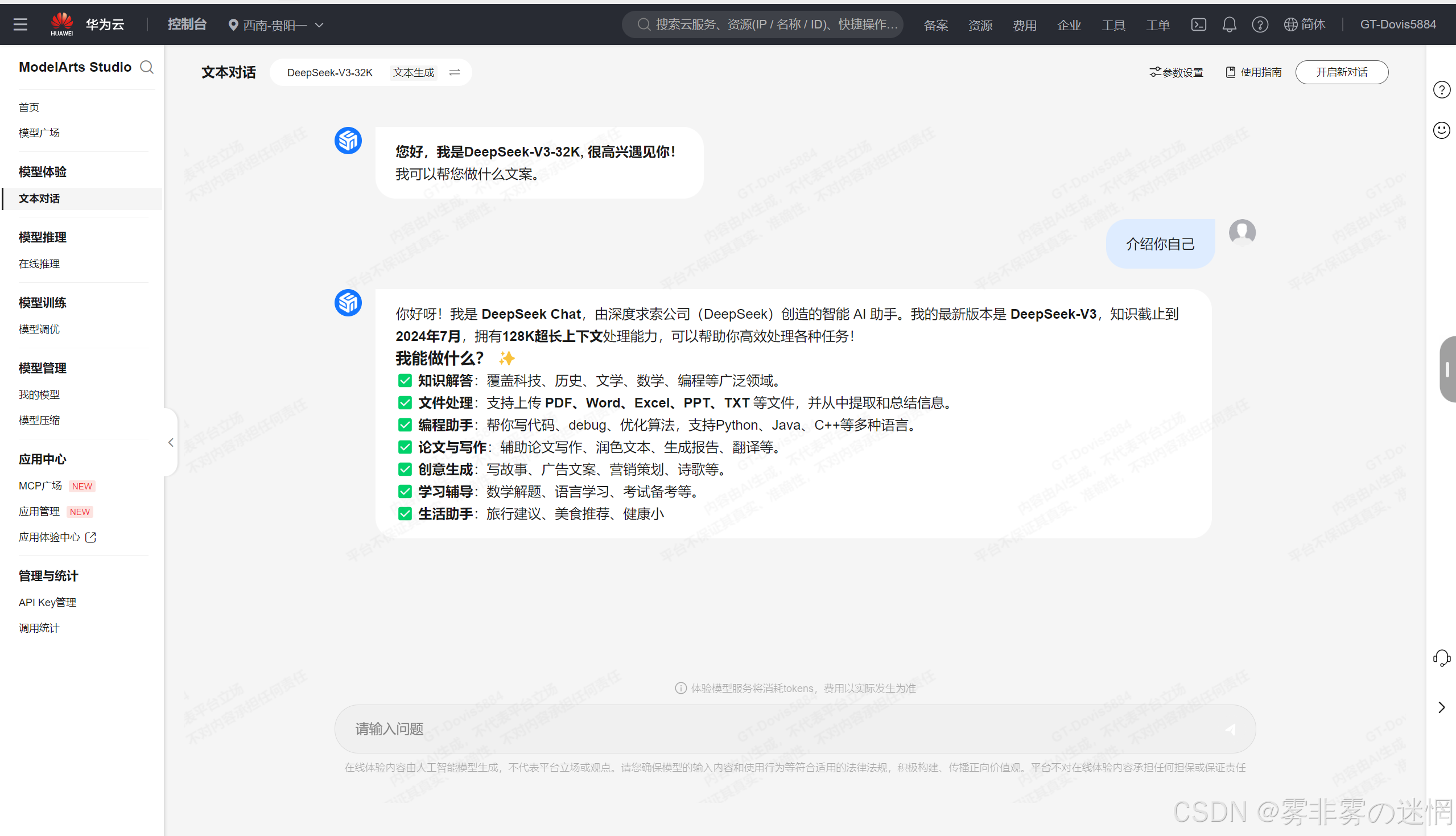Go to 首页 in sidebar
This screenshot has height=836, width=1456.
pos(29,108)
